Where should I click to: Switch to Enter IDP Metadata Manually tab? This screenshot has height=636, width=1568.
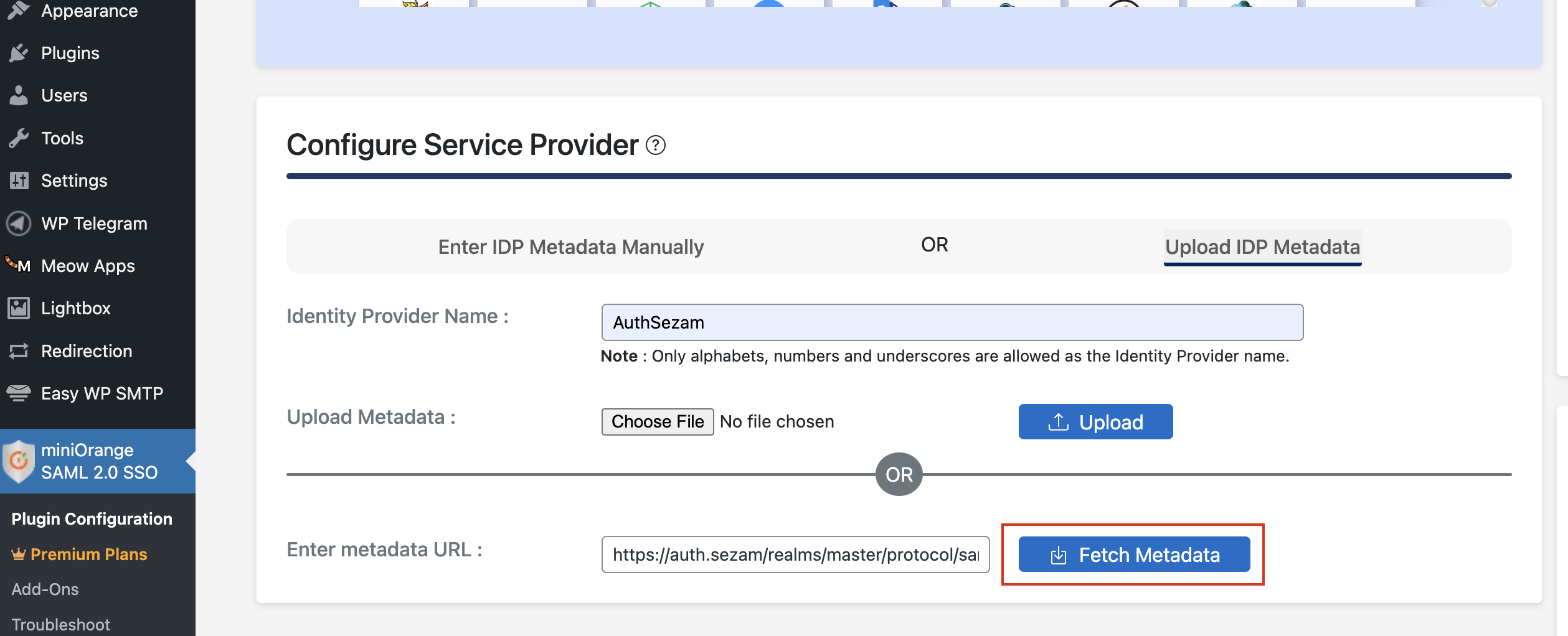coord(570,247)
